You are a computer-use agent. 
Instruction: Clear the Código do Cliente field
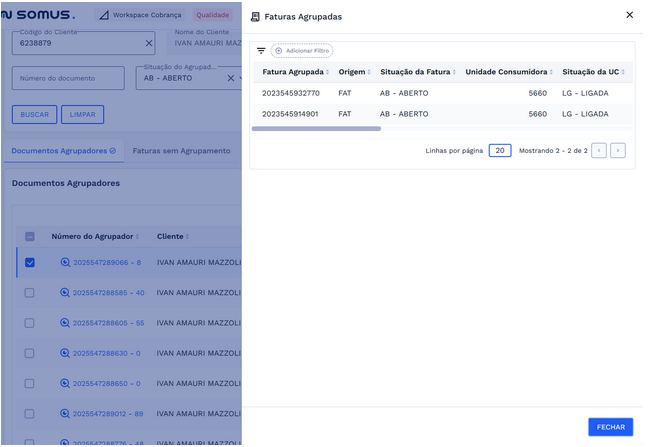click(x=149, y=44)
